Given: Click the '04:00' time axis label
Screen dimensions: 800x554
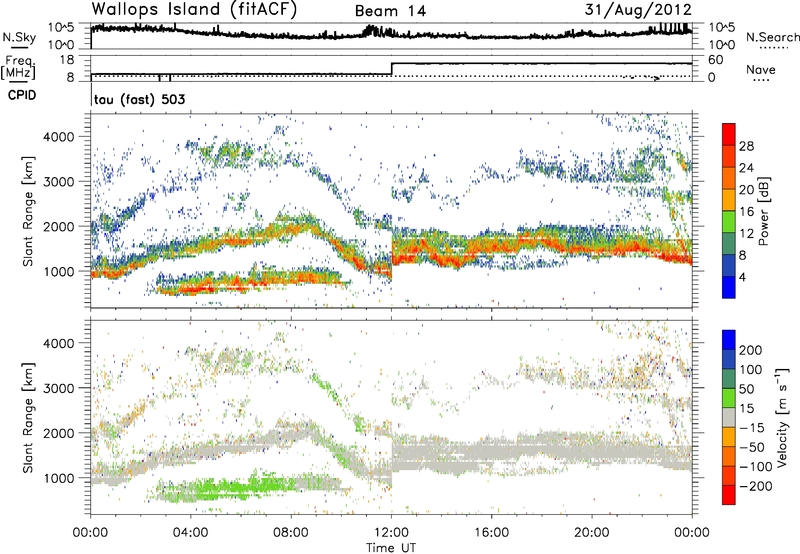Looking at the screenshot, I should [x=190, y=533].
